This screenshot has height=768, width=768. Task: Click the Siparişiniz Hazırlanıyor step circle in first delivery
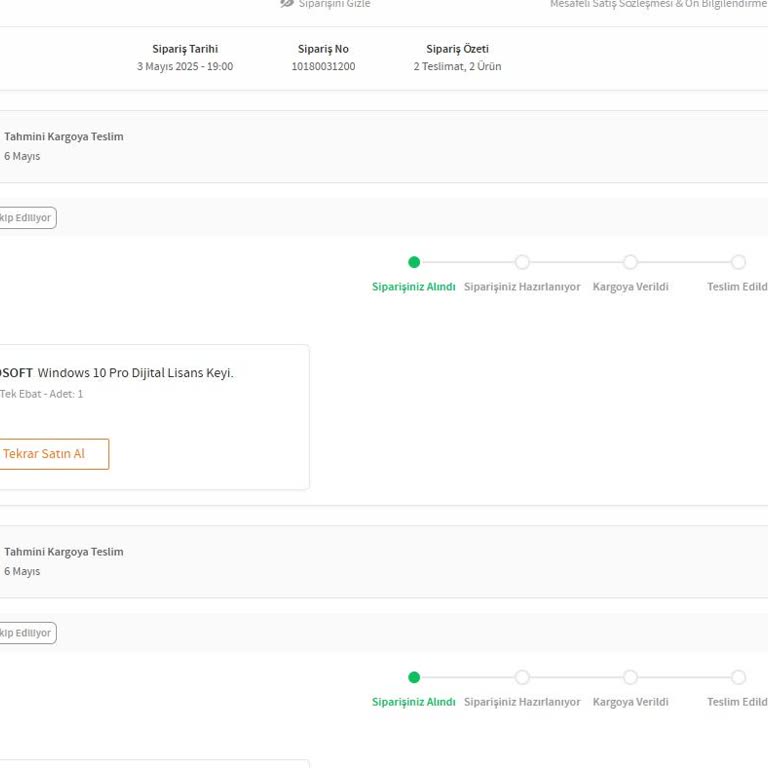pos(522,262)
